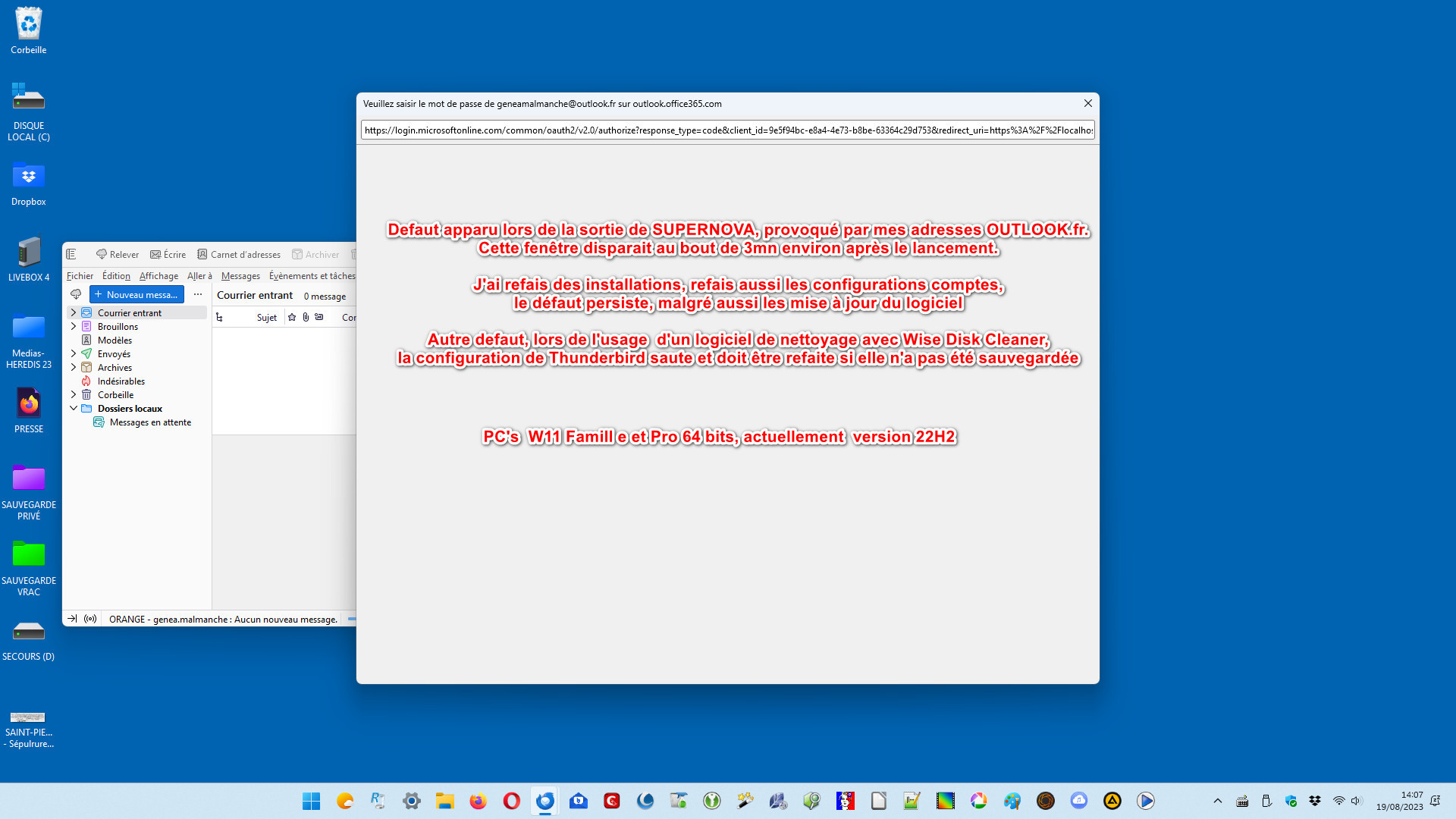Image resolution: width=1456 pixels, height=819 pixels.
Task: Open the SAINT-PIE... Sépulture desktop file
Action: [29, 730]
